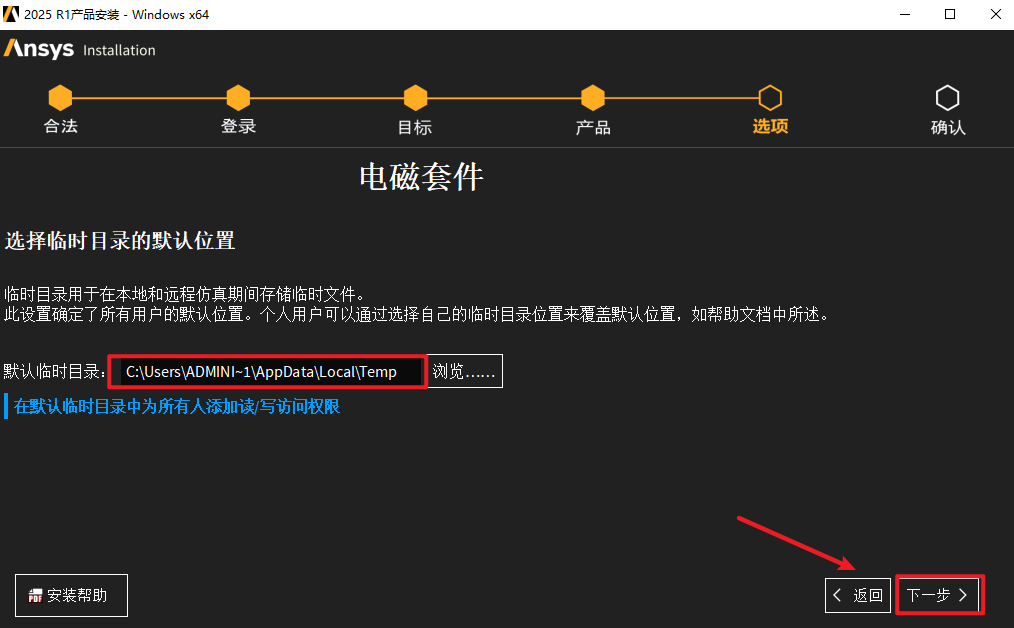Screen dimensions: 1014x628
Task: Click the Ansys logo in the header
Action: [39, 49]
